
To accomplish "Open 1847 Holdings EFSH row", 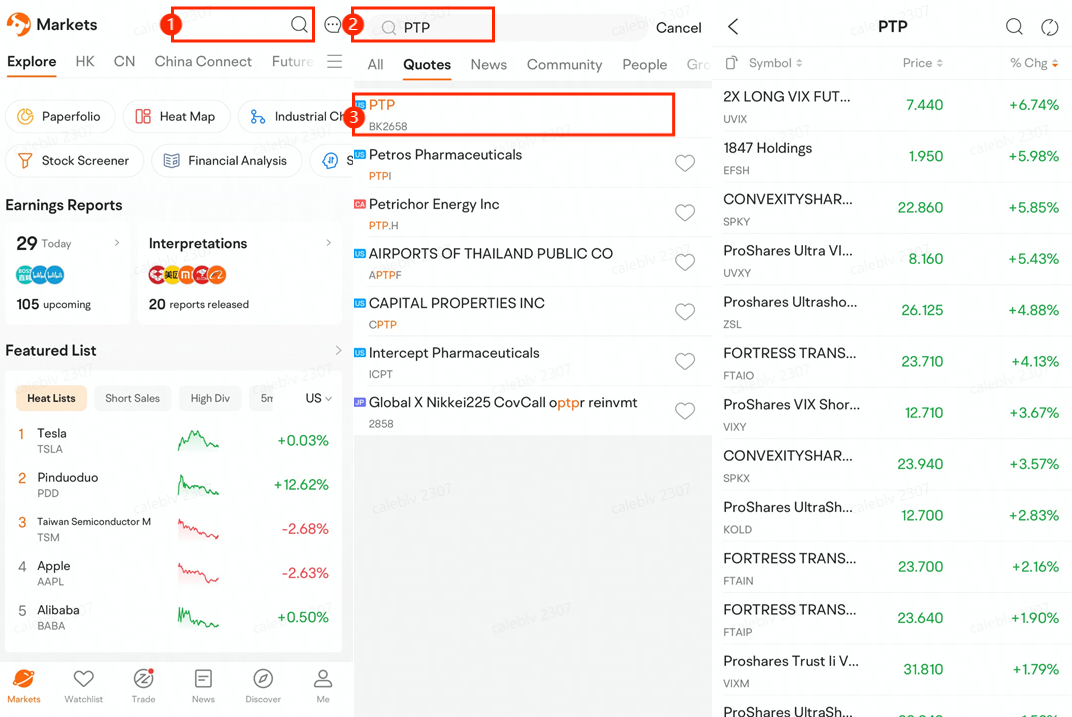I will pyautogui.click(x=892, y=157).
